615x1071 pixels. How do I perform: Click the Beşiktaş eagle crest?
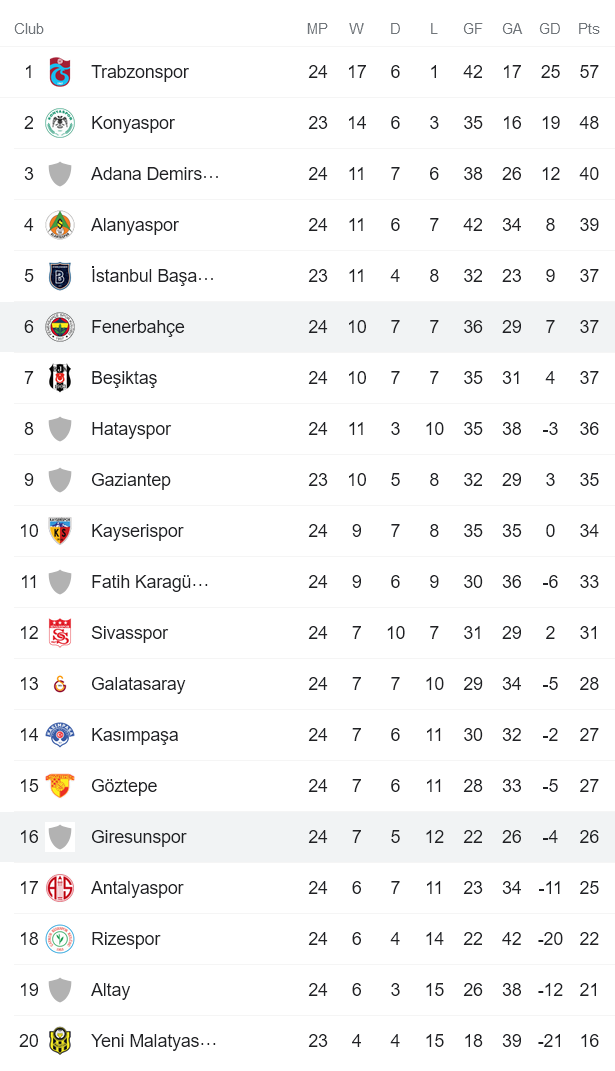(60, 377)
